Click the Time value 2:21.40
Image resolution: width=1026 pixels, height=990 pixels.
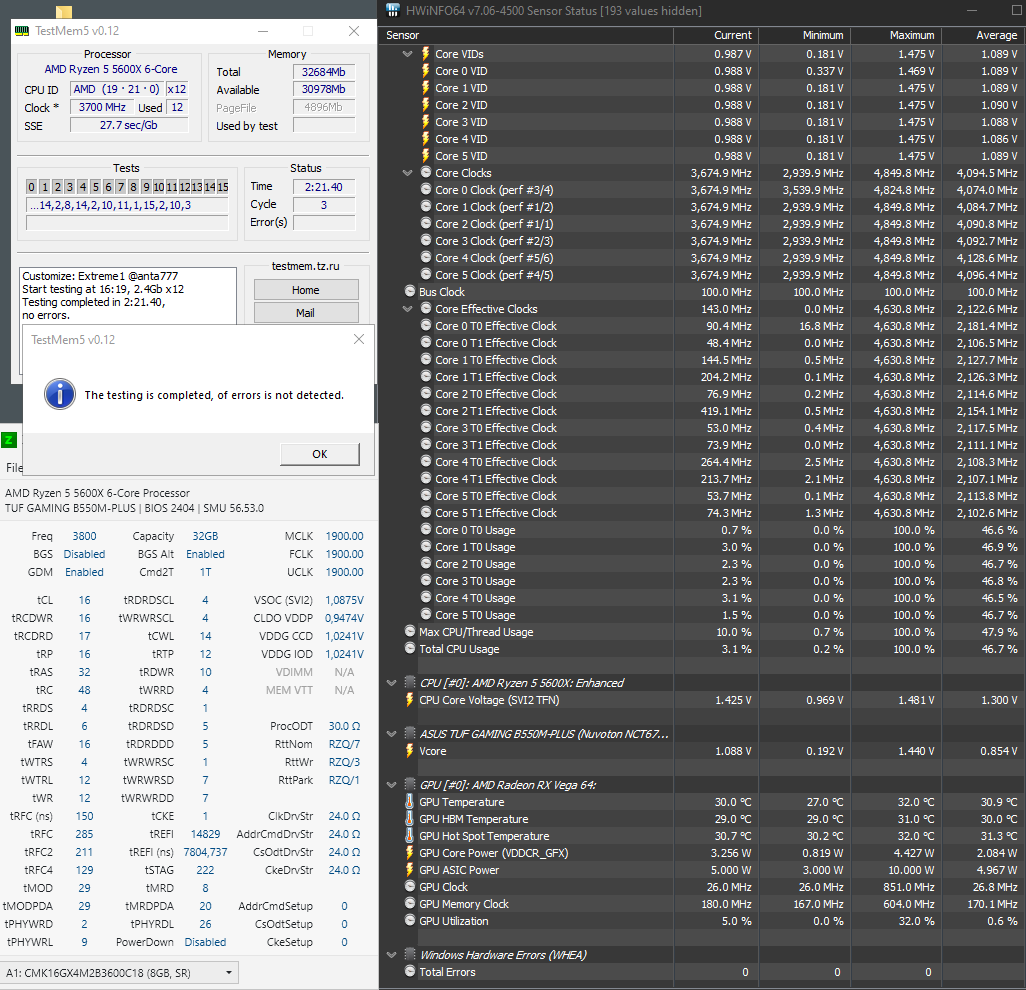click(324, 186)
